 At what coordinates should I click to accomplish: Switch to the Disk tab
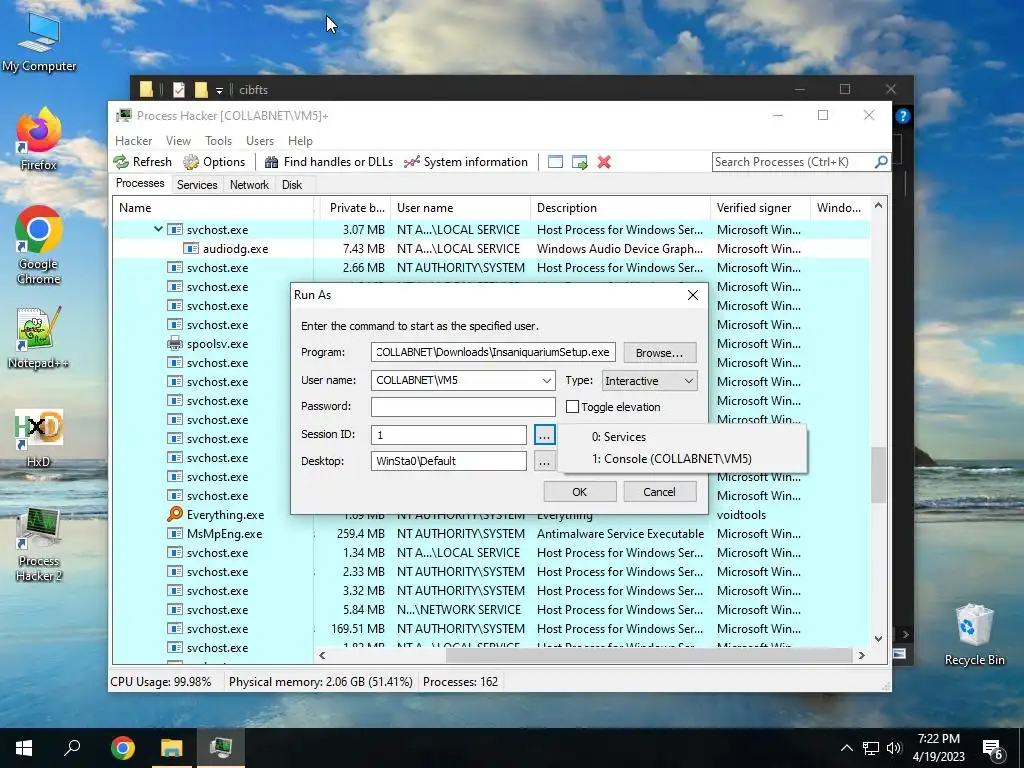tap(292, 185)
